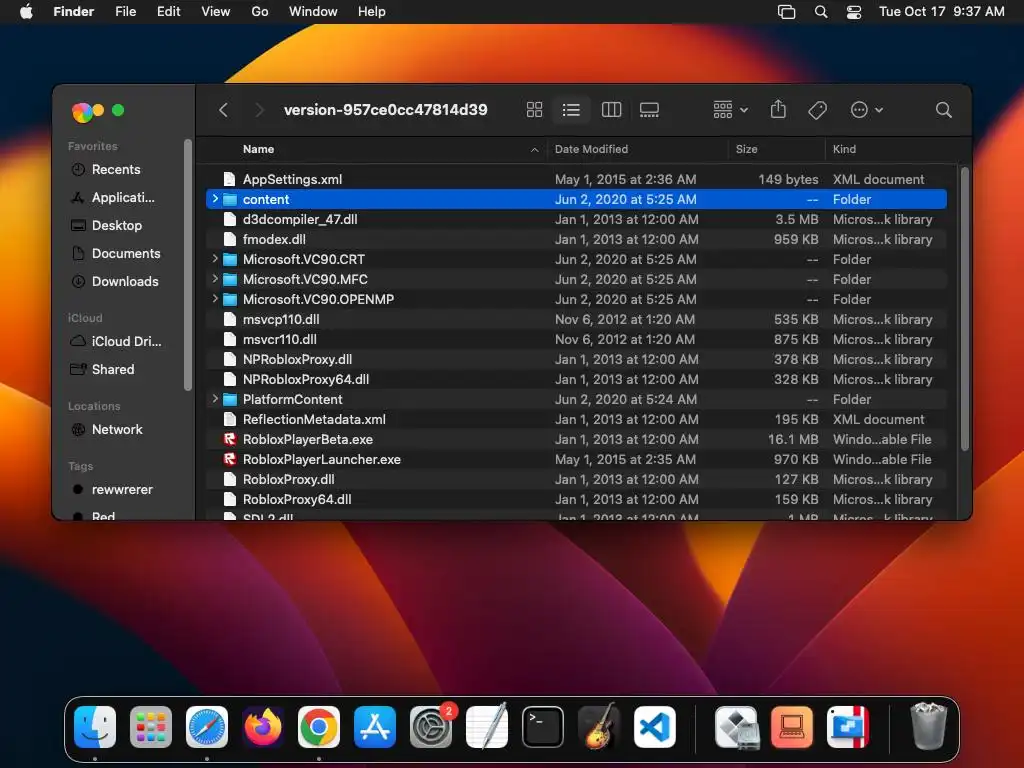
Task: Click the Finder window search icon
Action: (943, 110)
